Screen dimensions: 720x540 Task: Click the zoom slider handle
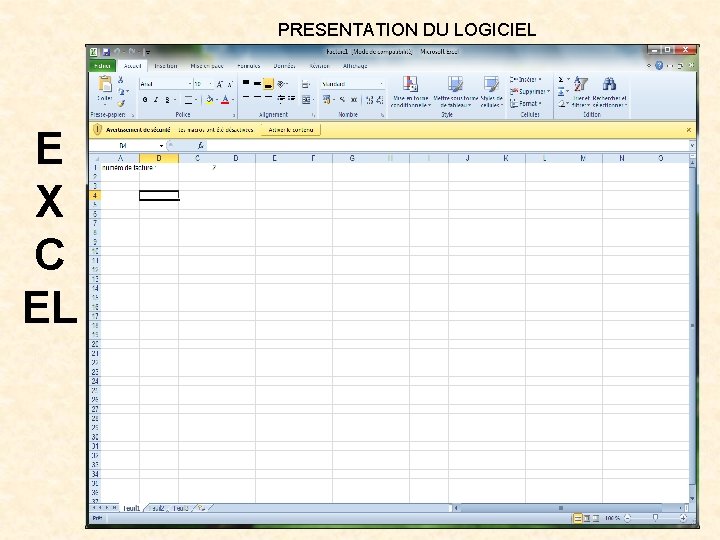[x=655, y=518]
